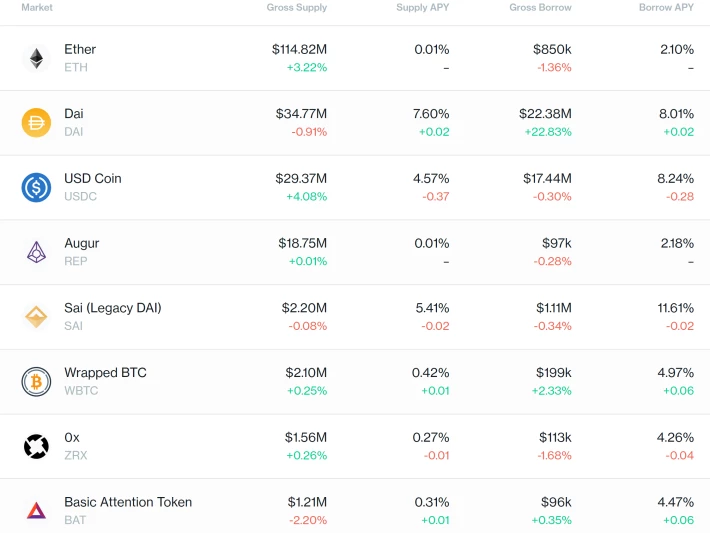Click the Wrapped BTC bitcoin icon
The image size is (710, 533).
tap(36, 382)
